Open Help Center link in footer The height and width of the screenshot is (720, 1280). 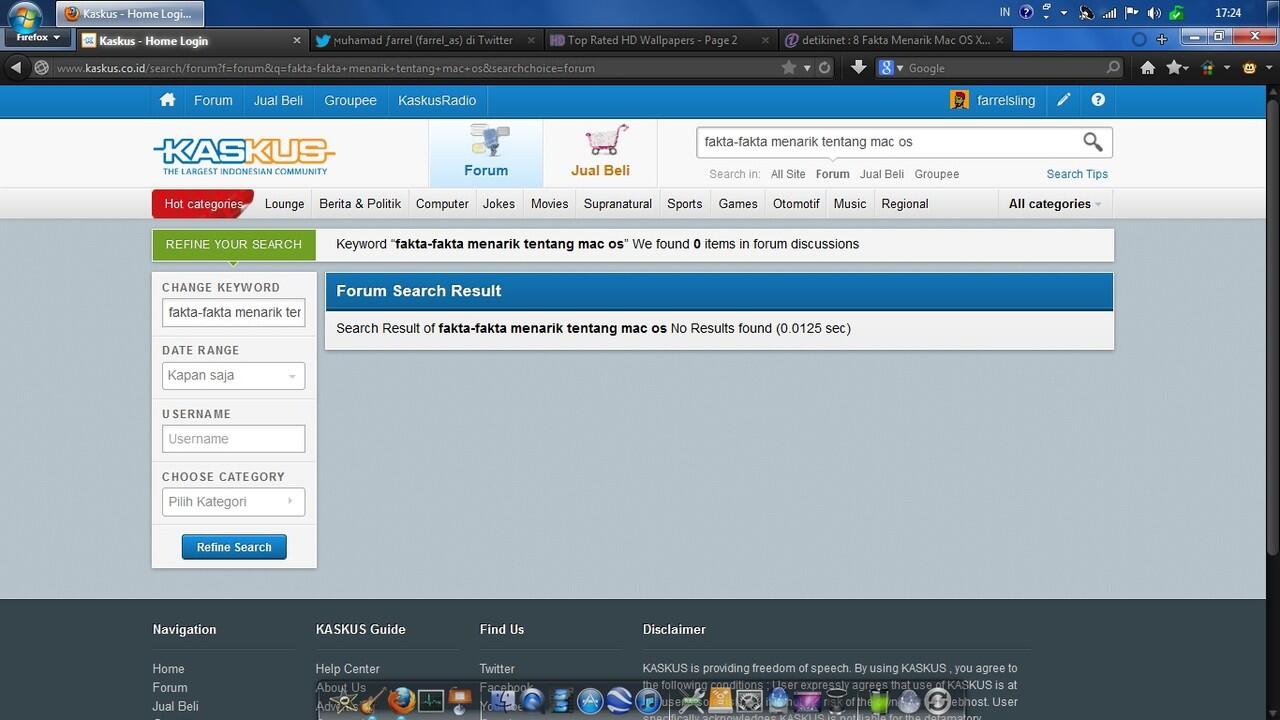[347, 669]
